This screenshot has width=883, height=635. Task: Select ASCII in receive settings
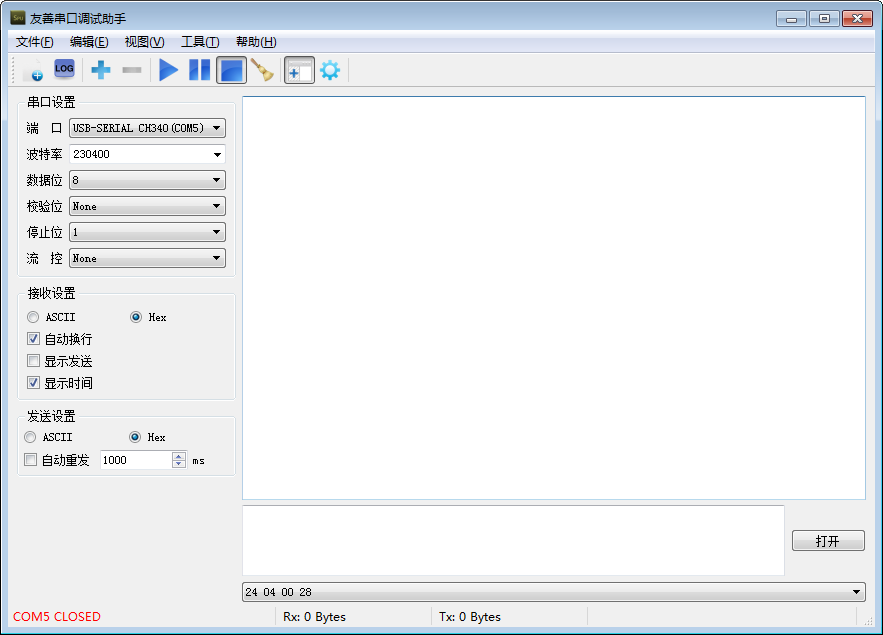tap(34, 317)
